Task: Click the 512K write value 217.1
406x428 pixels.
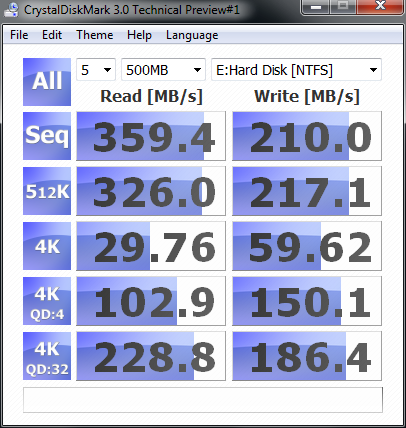Action: tap(307, 191)
